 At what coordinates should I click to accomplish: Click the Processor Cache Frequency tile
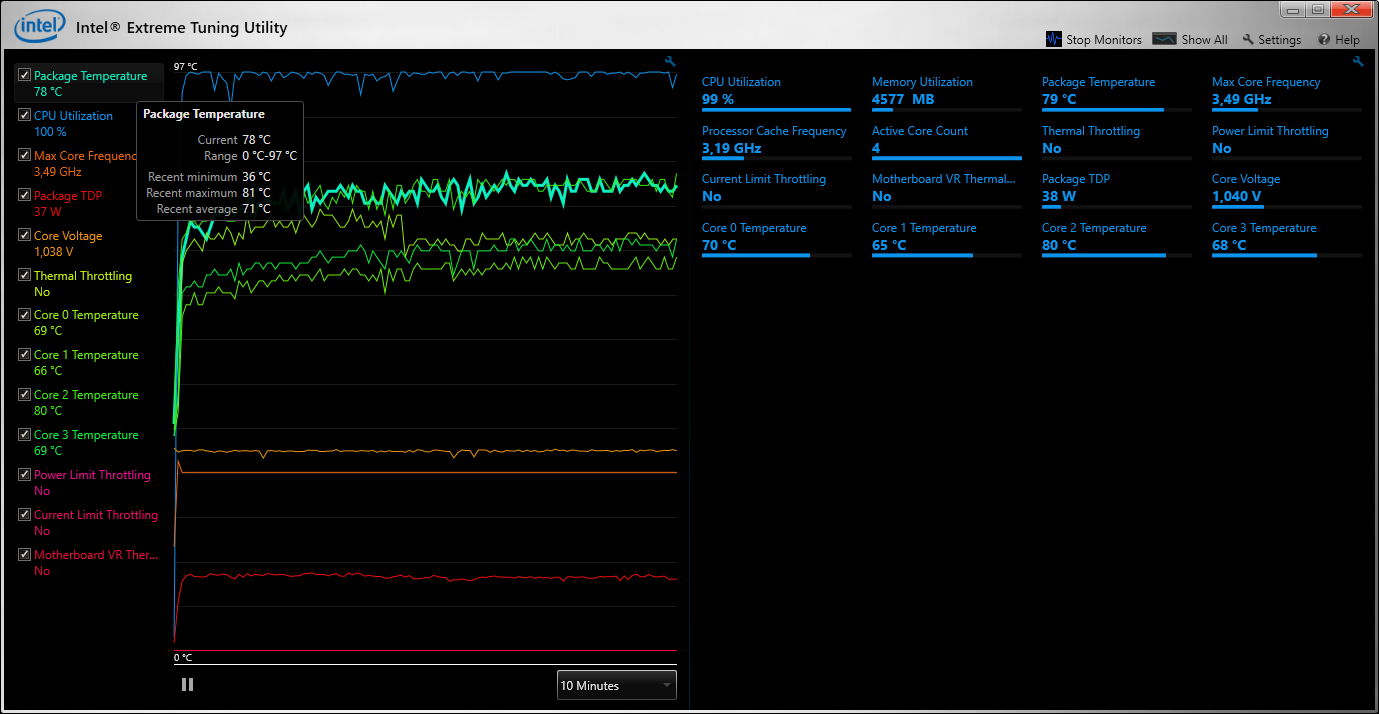pyautogui.click(x=777, y=141)
